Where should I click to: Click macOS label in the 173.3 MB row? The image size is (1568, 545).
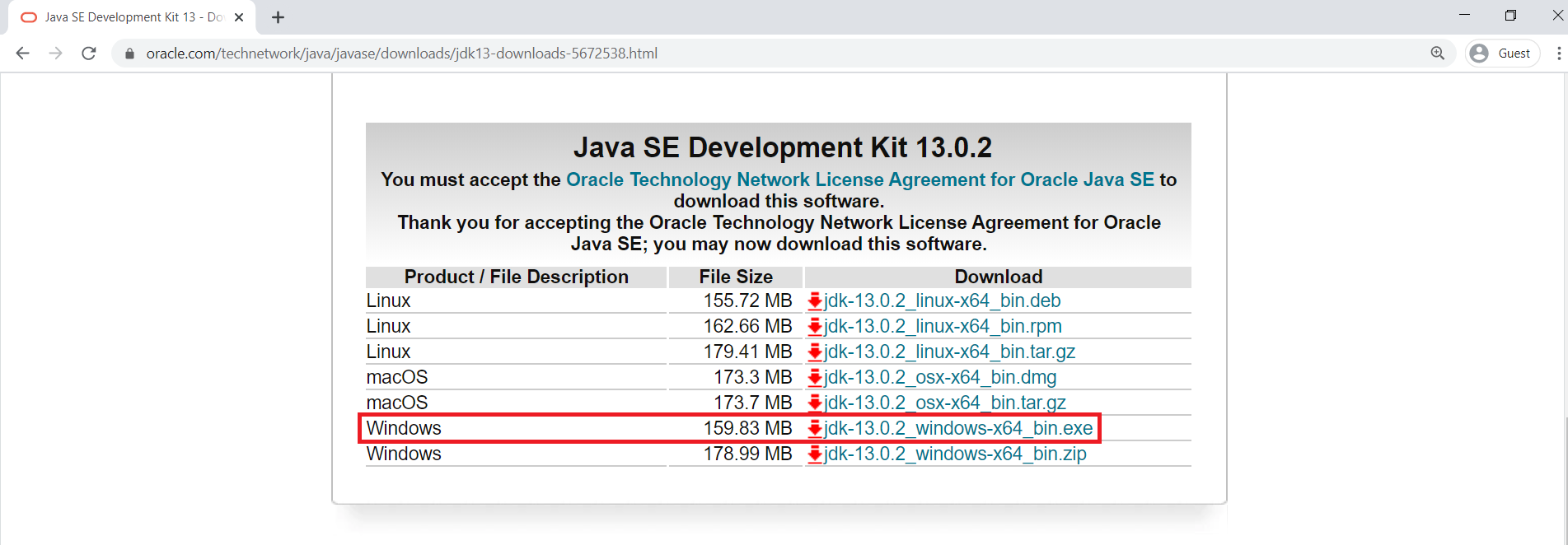(x=397, y=377)
